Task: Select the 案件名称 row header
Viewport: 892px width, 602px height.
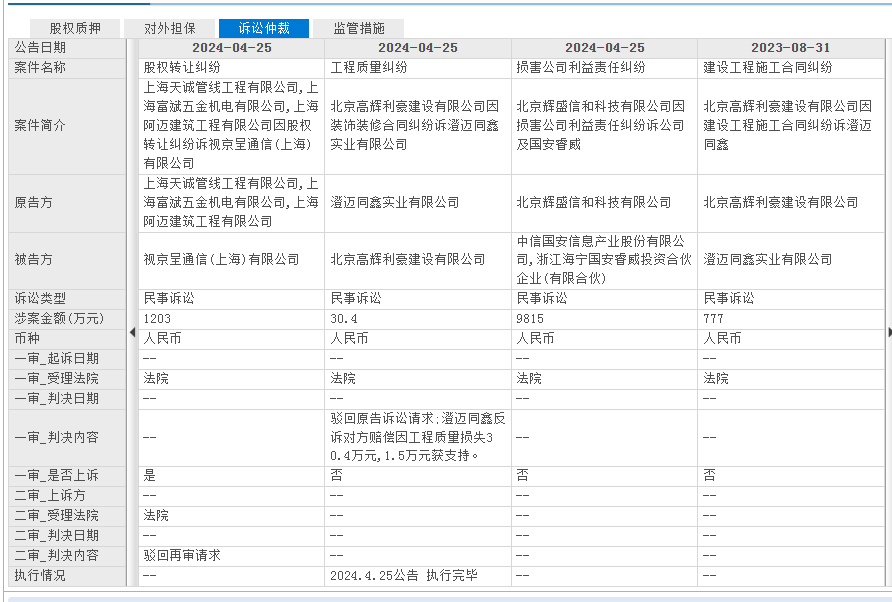Action: pyautogui.click(x=67, y=68)
